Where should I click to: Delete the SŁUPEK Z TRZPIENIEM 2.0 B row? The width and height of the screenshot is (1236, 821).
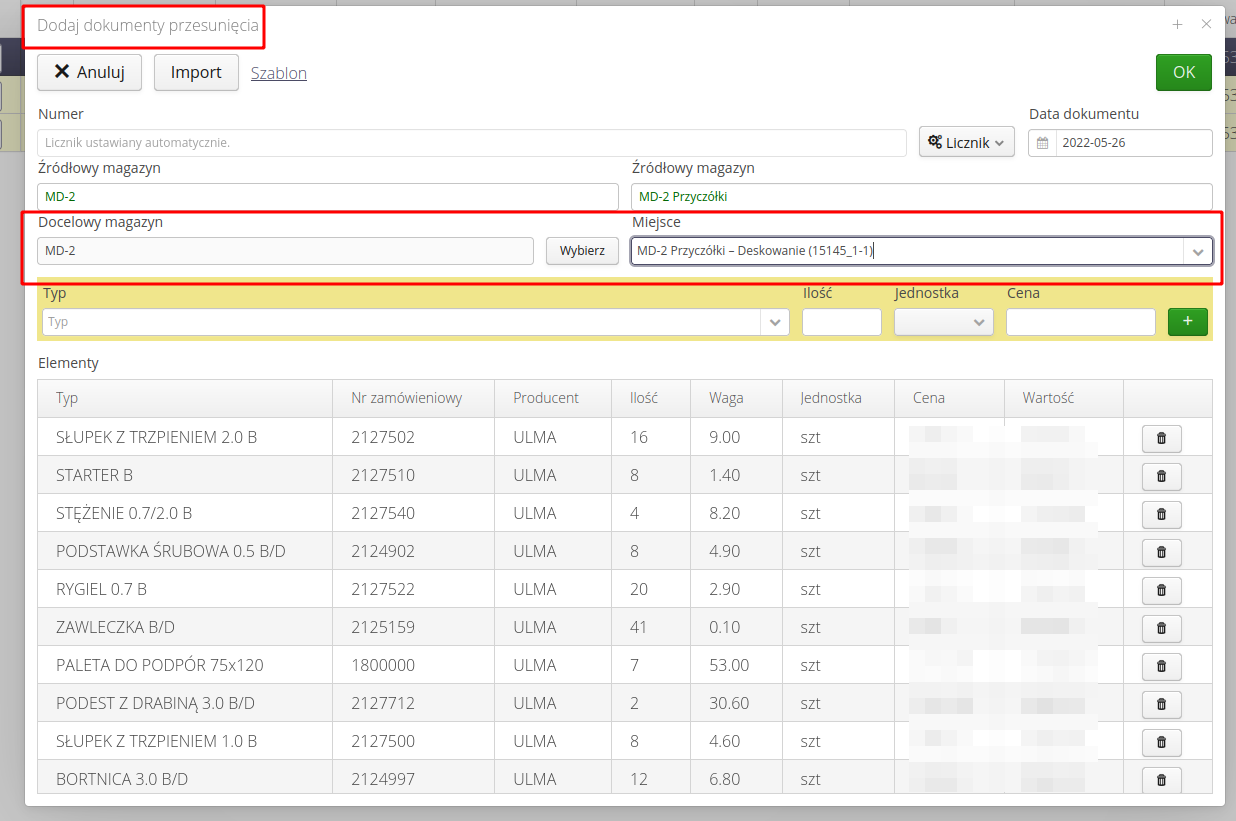1161,438
